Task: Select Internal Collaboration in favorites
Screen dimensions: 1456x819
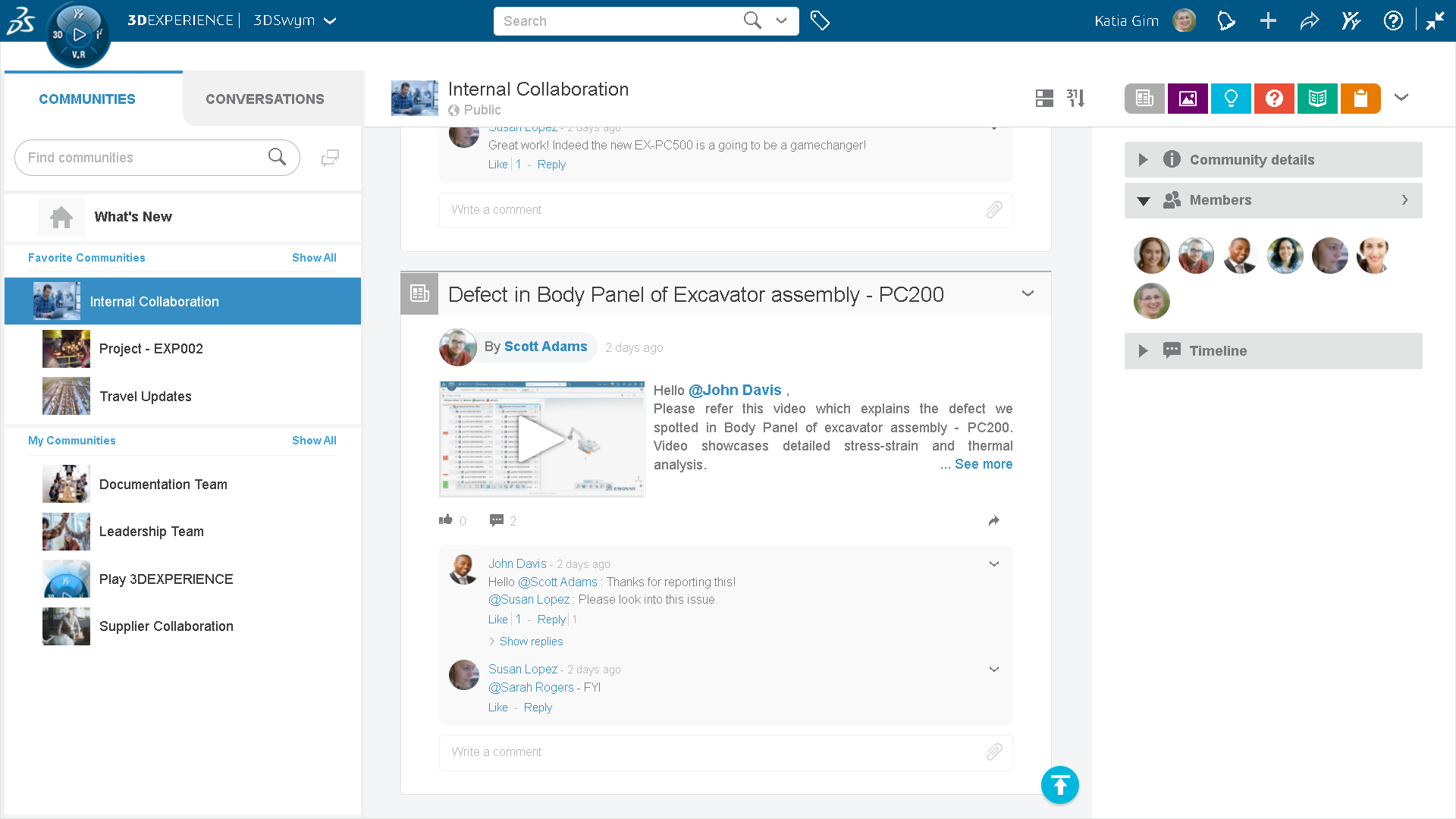Action: pyautogui.click(x=183, y=301)
